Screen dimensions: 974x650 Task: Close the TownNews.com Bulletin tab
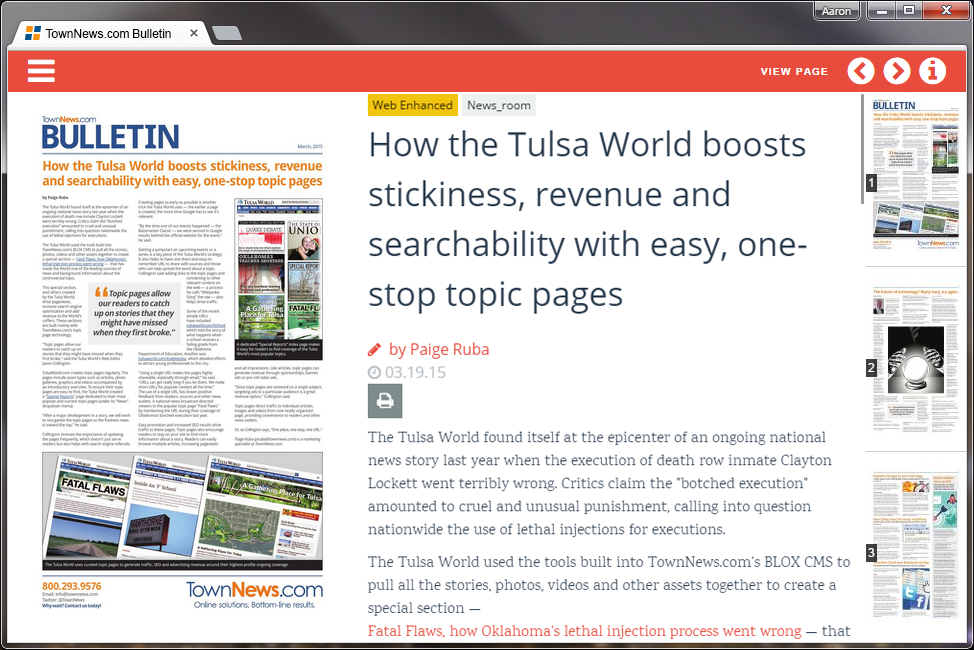[x=194, y=33]
